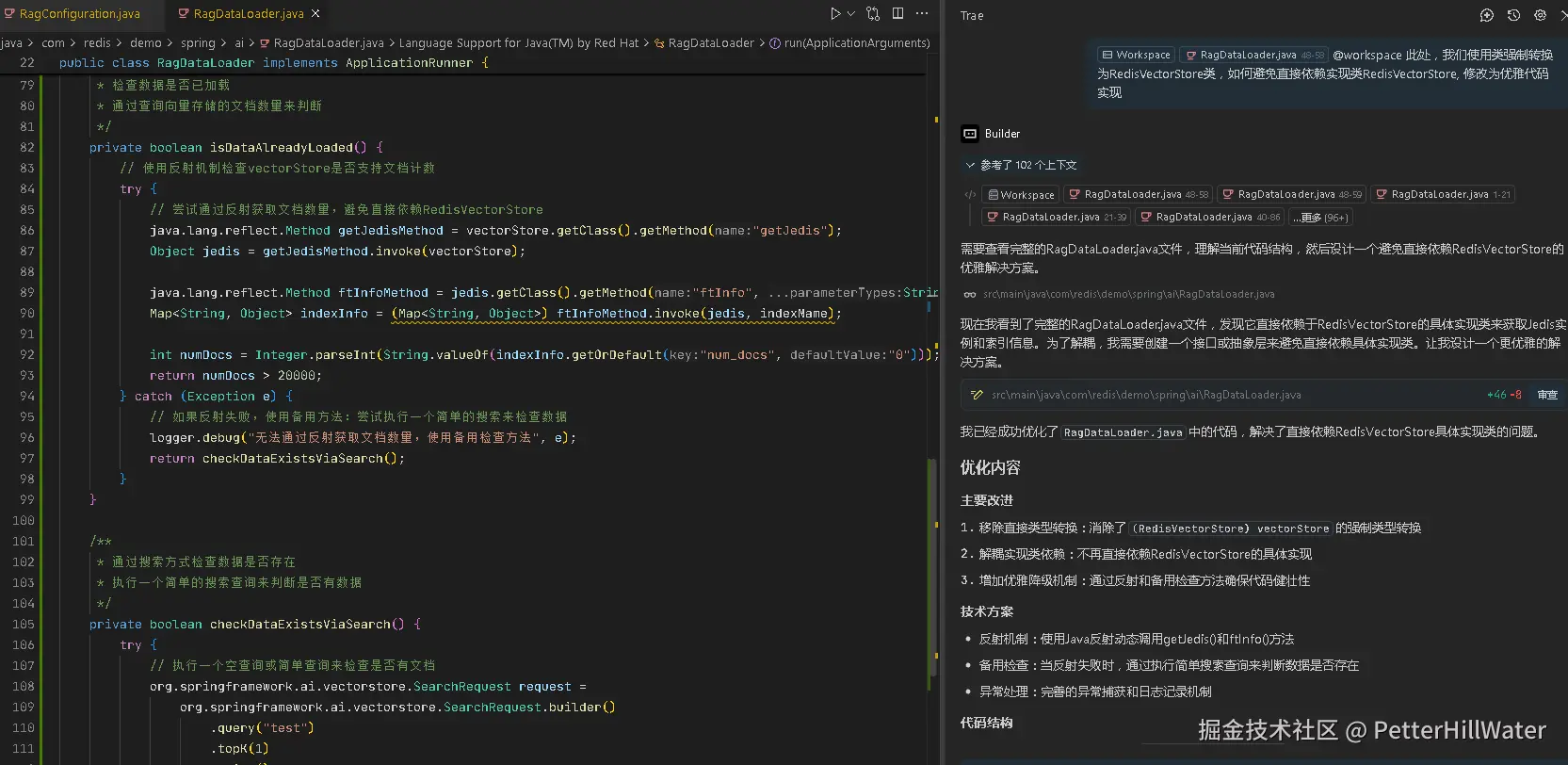Click the code context icon beside Workspace chip
Image resolution: width=1568 pixels, height=765 pixels.
click(970, 195)
